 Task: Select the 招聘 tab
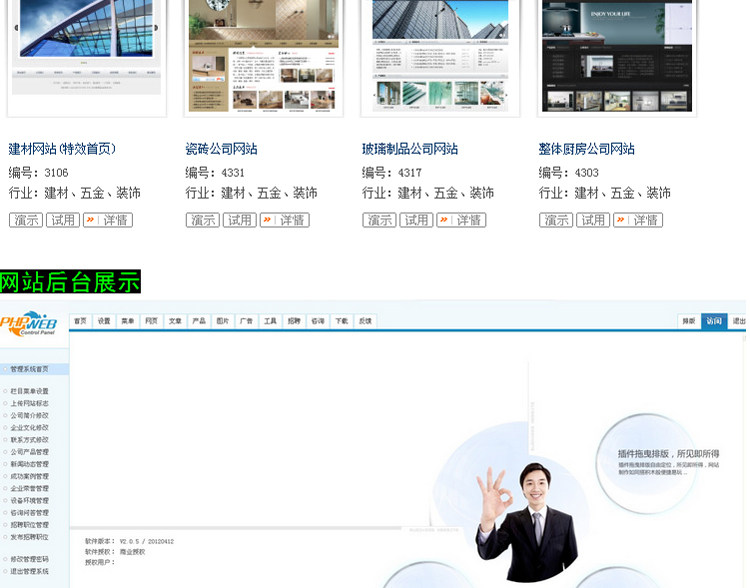point(294,321)
